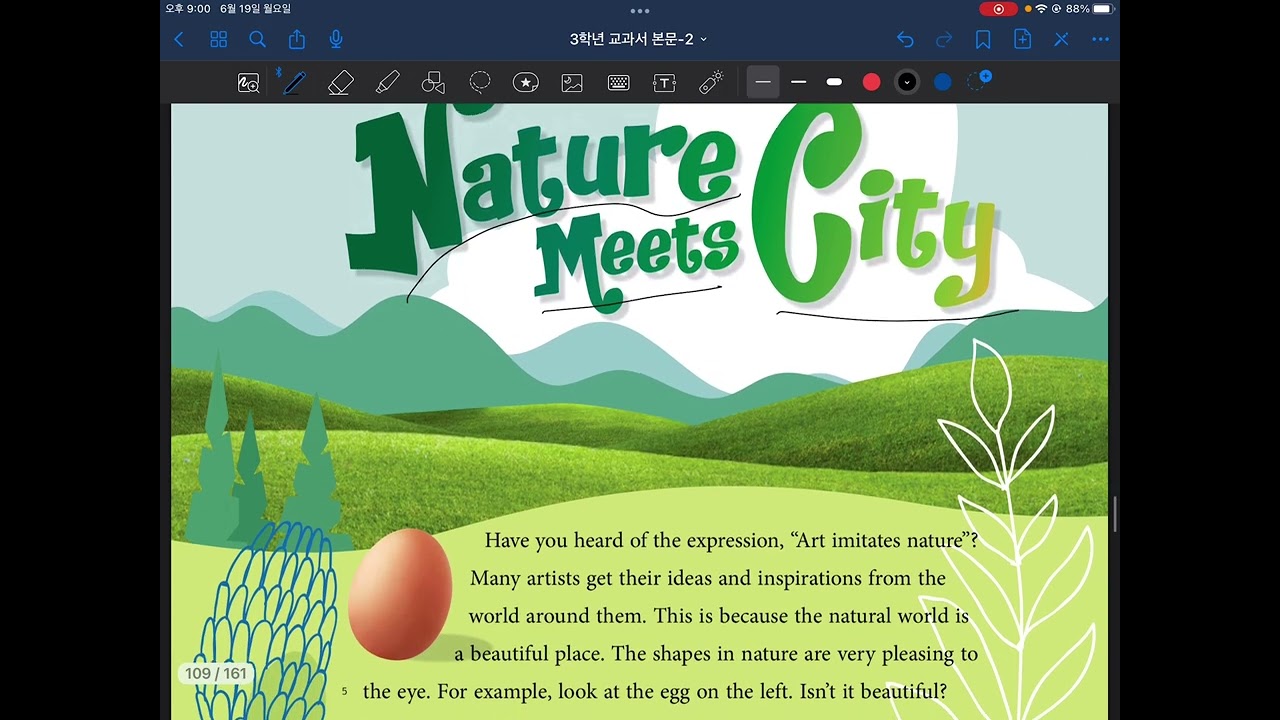
Task: Start audio recording with microphone
Action: [x=336, y=39]
